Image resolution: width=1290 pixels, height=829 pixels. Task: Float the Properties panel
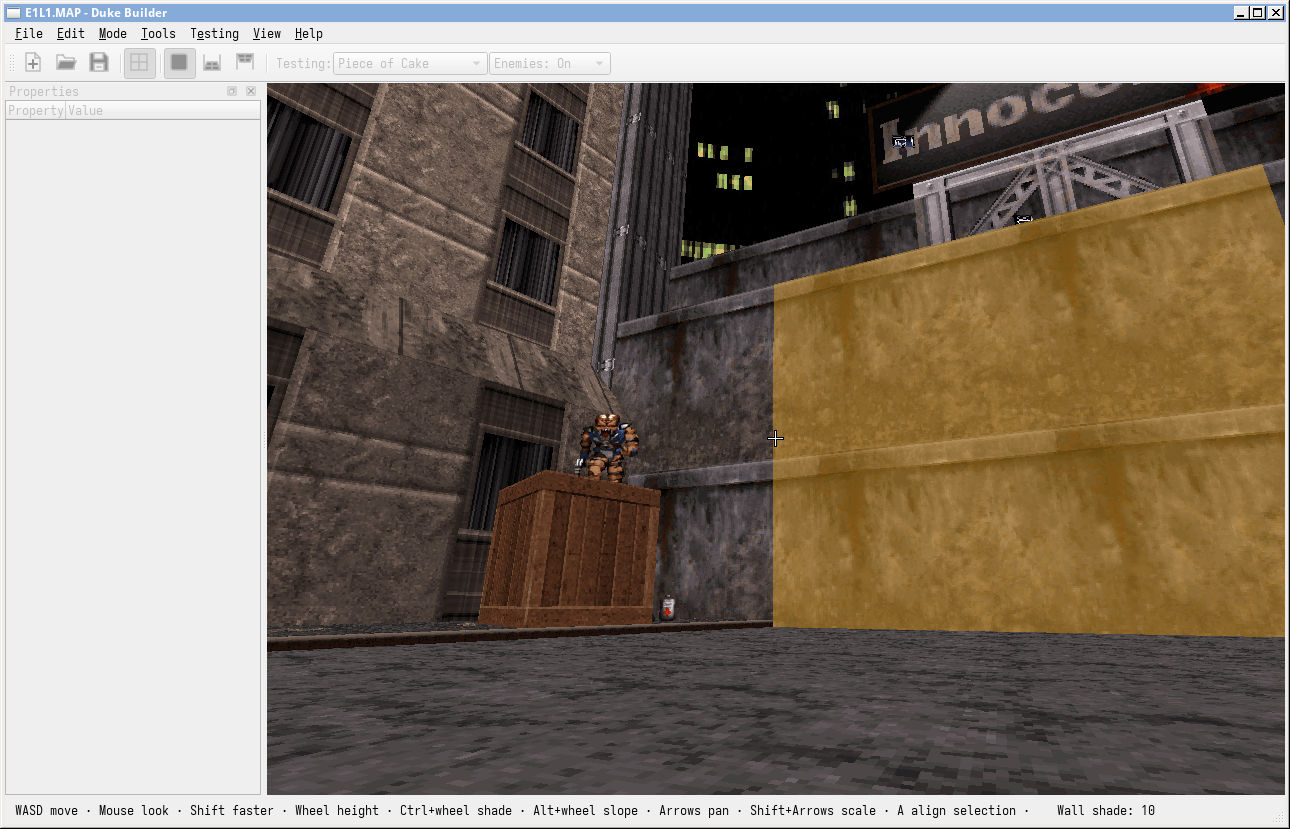[x=232, y=91]
